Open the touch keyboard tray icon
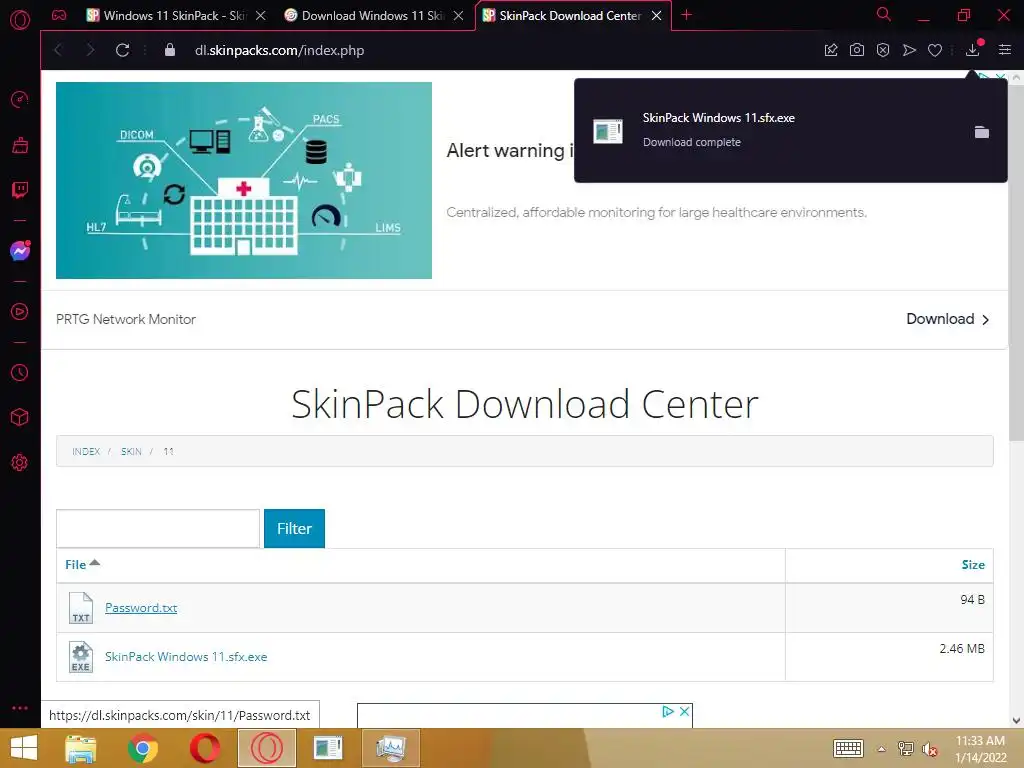Viewport: 1024px width, 768px height. click(848, 748)
